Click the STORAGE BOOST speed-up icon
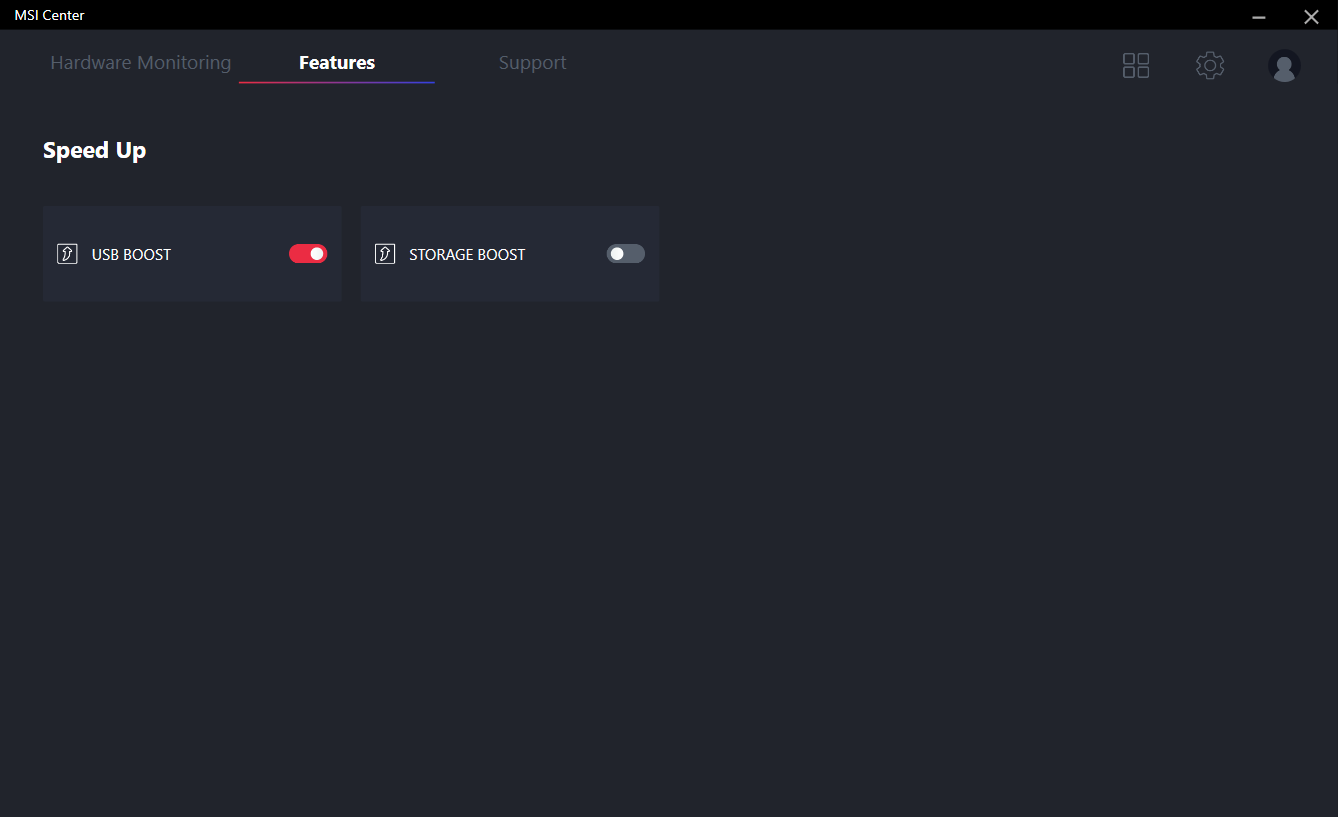This screenshot has height=817, width=1338. pos(385,254)
